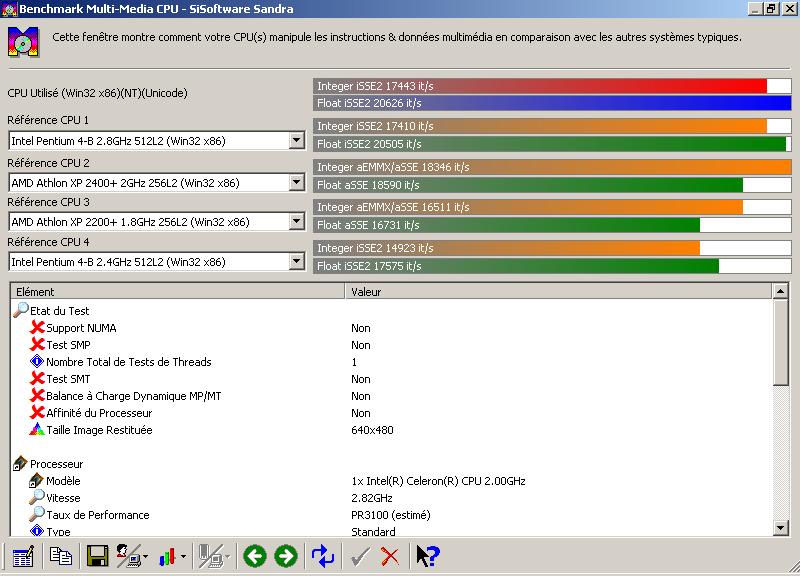Click the module options spreadsheet icon in toolbar
Screen dimensions: 800x576
point(22,556)
